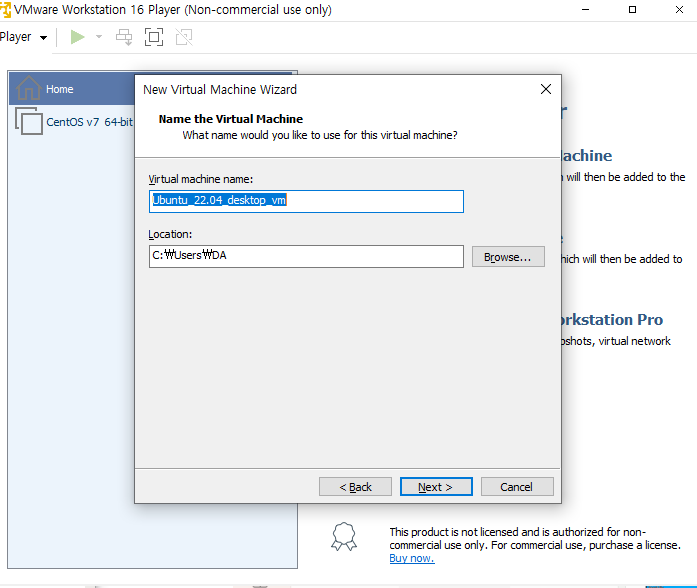Click the Location path field

[x=306, y=256]
